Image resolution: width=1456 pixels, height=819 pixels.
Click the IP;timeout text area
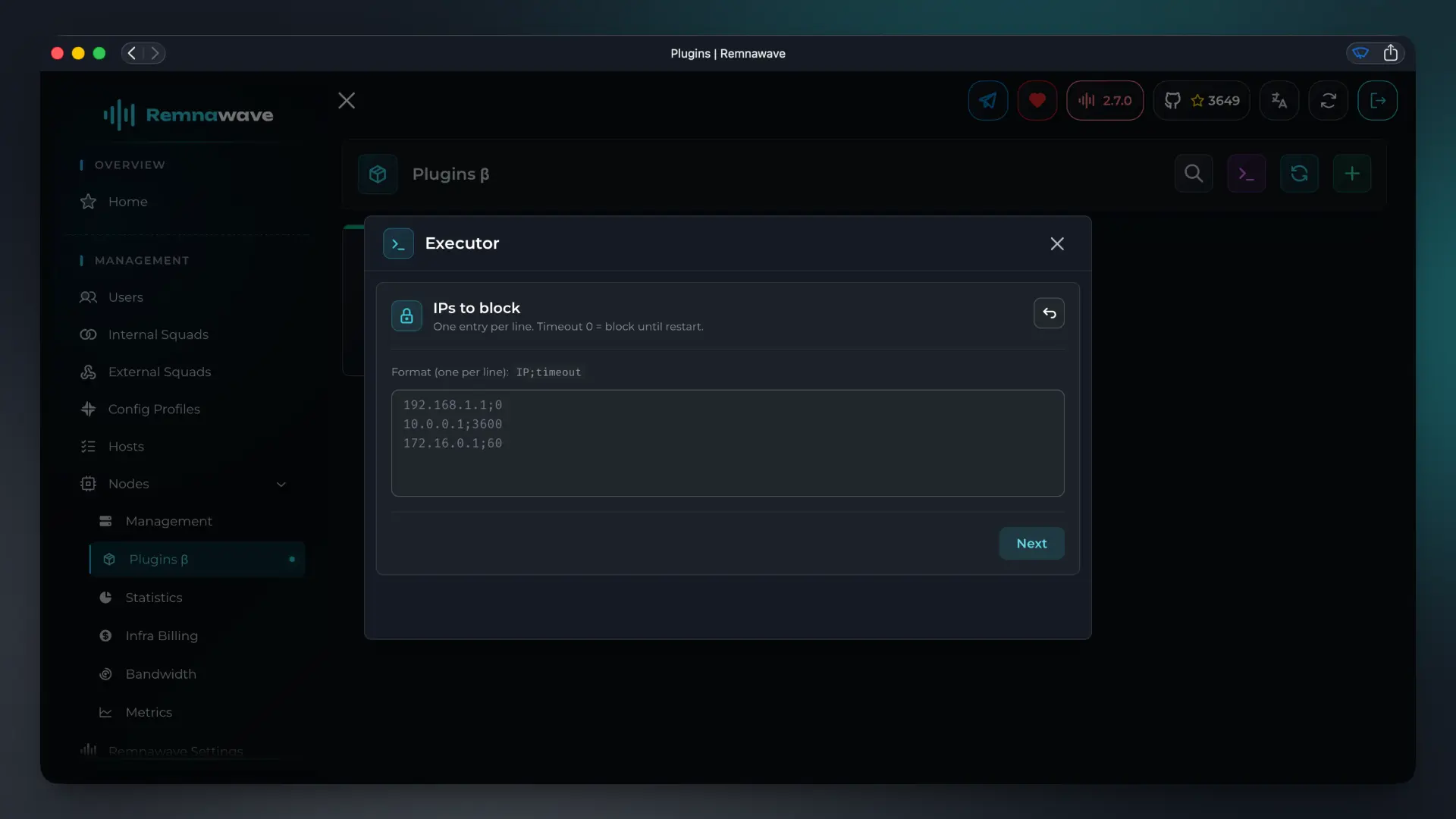(x=727, y=443)
